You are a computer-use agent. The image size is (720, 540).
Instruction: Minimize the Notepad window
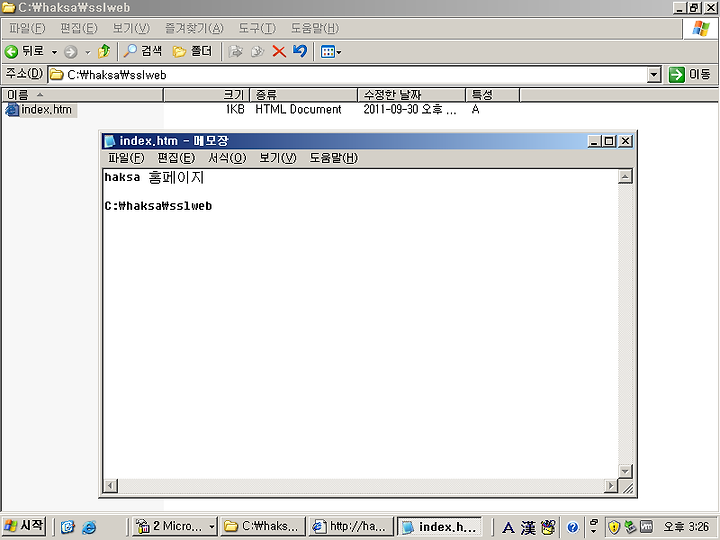click(595, 141)
